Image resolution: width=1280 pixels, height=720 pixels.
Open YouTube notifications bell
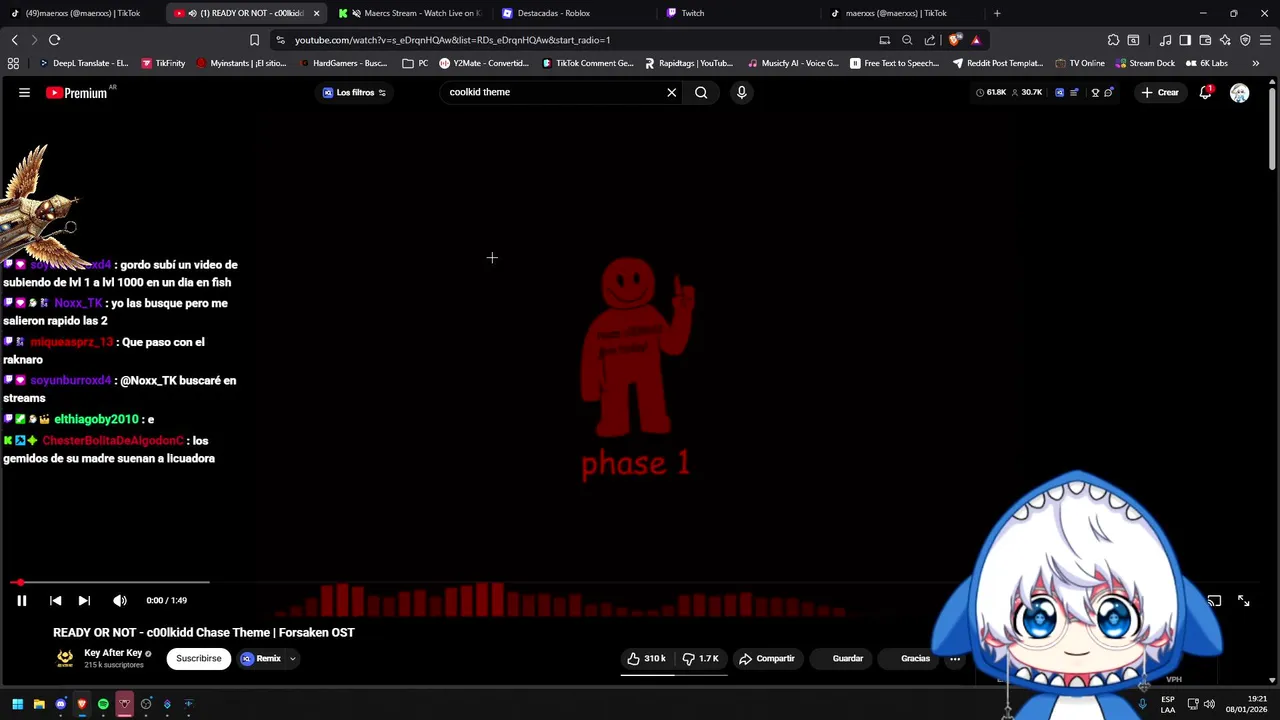1206,92
